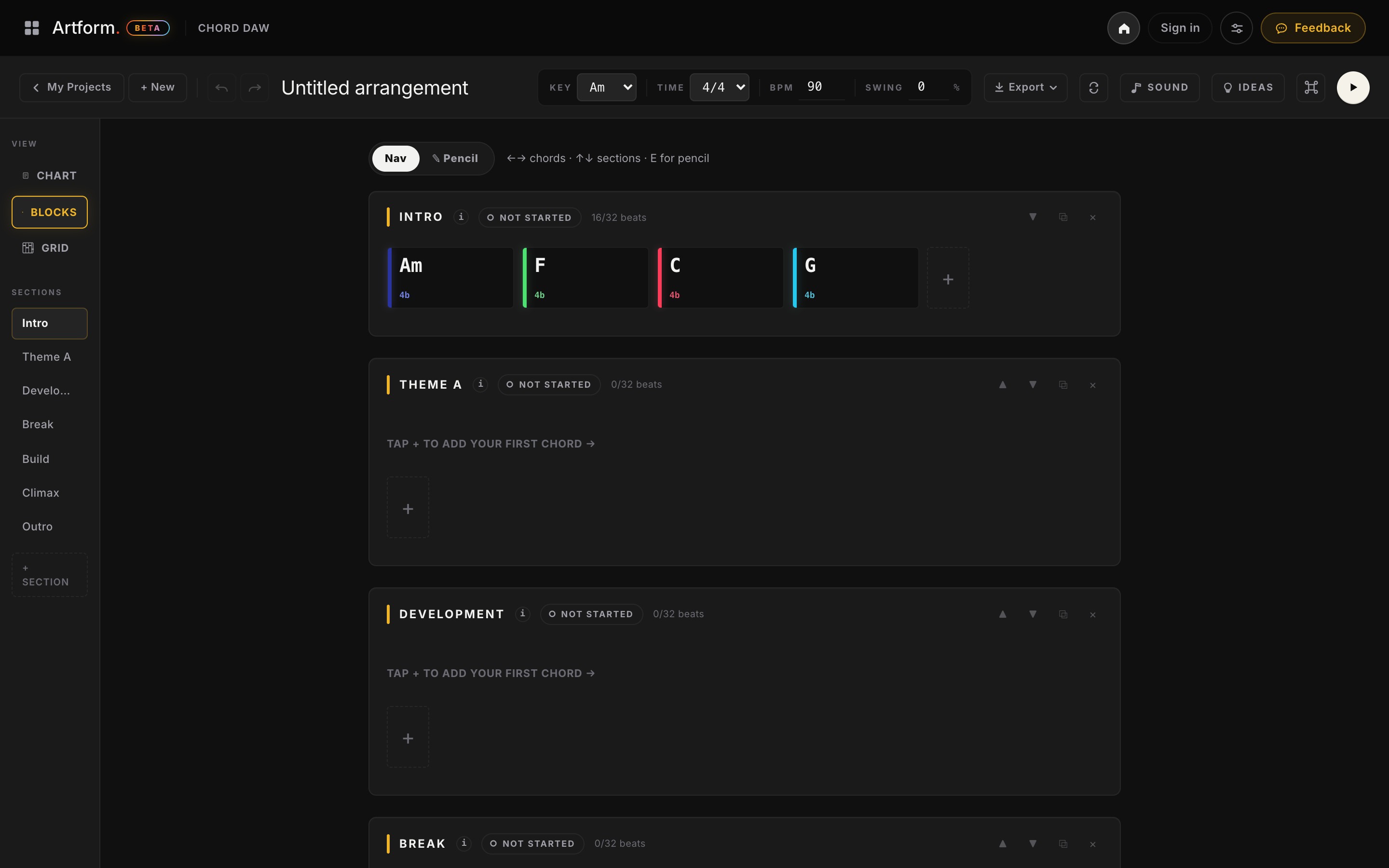Add first chord to Development
Image resolution: width=1389 pixels, height=868 pixels.
(408, 737)
